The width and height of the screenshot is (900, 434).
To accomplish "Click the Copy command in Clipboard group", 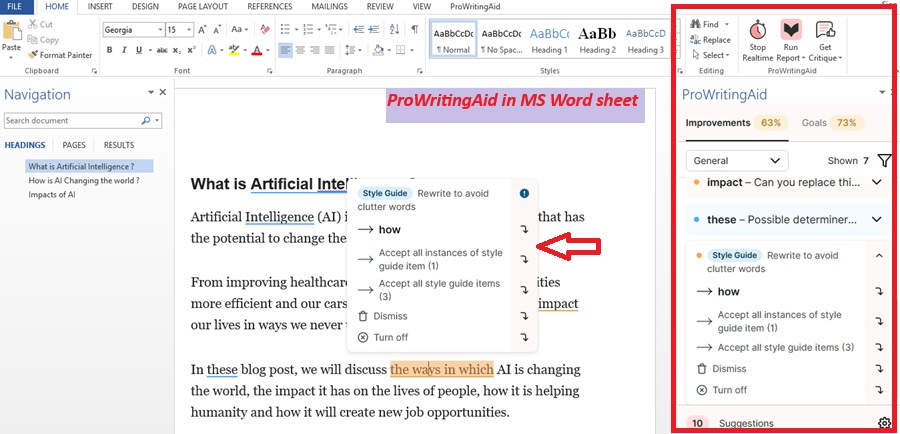I will (42, 40).
